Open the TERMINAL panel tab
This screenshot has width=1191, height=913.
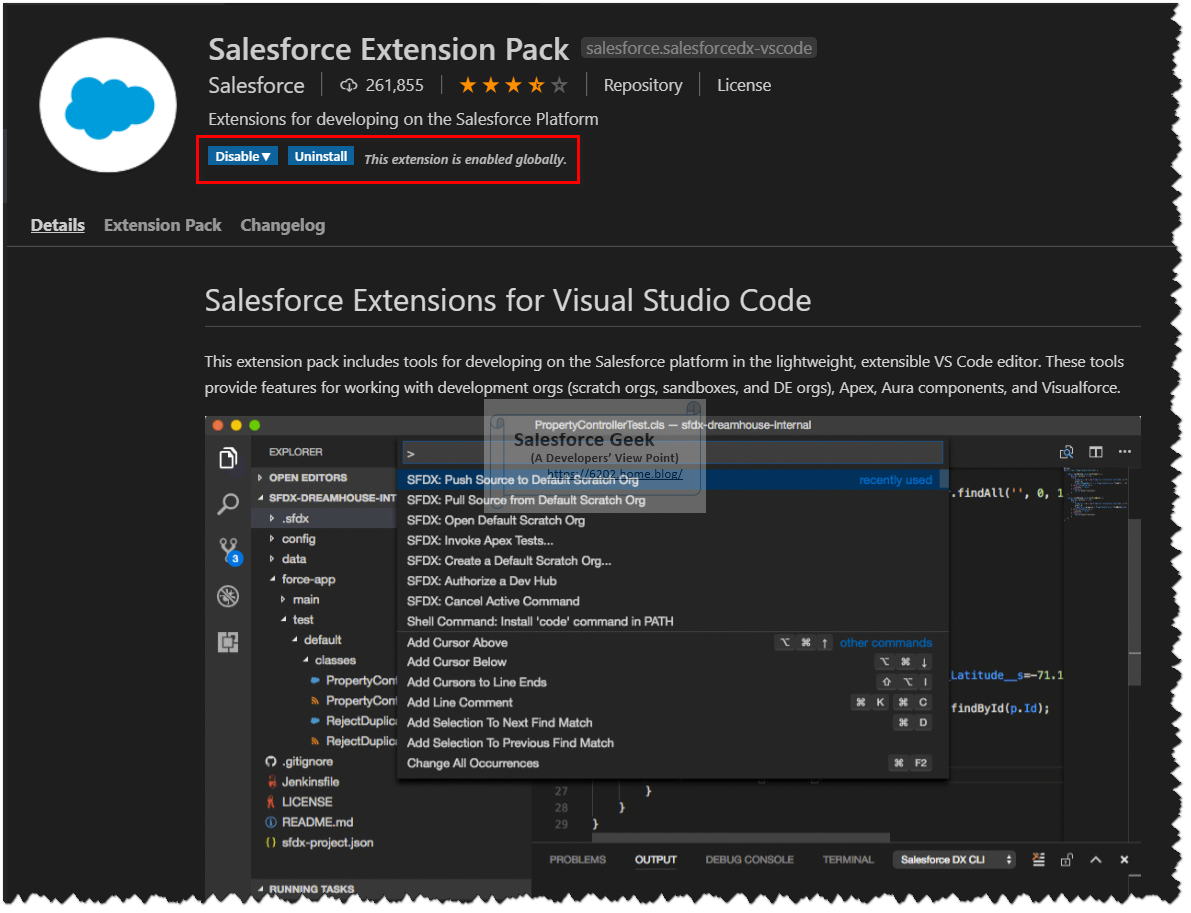point(848,858)
